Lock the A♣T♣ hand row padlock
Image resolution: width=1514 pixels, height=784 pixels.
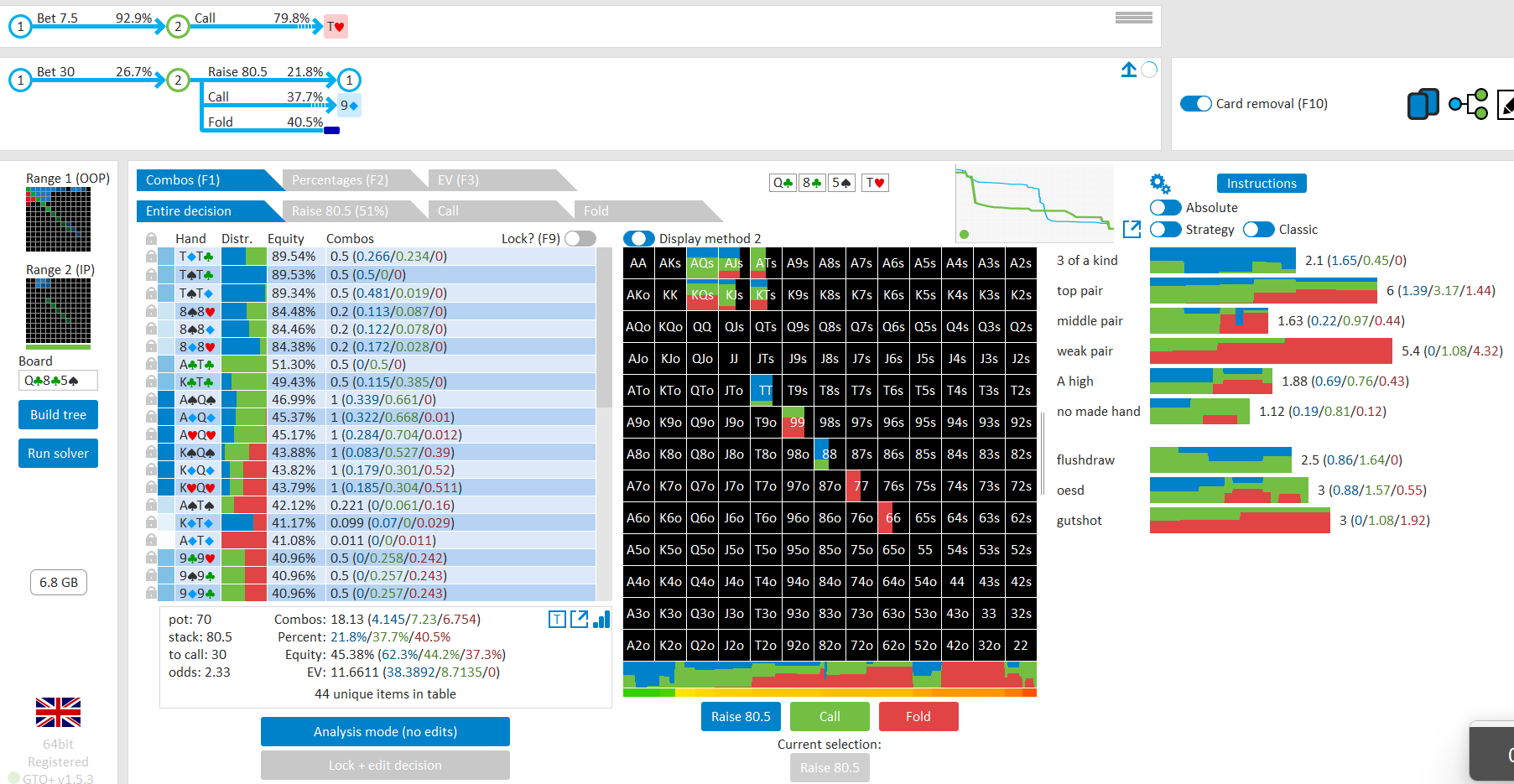(x=151, y=365)
